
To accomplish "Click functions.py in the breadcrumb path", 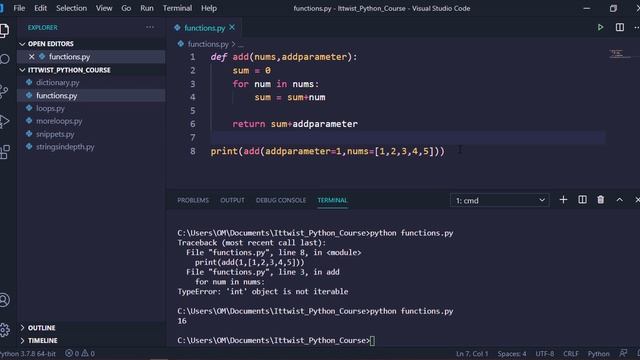I will (x=208, y=44).
